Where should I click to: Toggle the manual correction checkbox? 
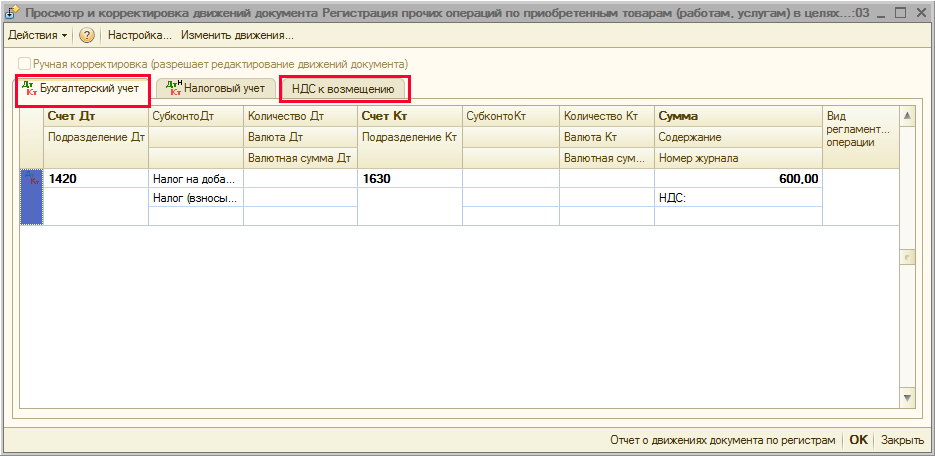click(23, 63)
